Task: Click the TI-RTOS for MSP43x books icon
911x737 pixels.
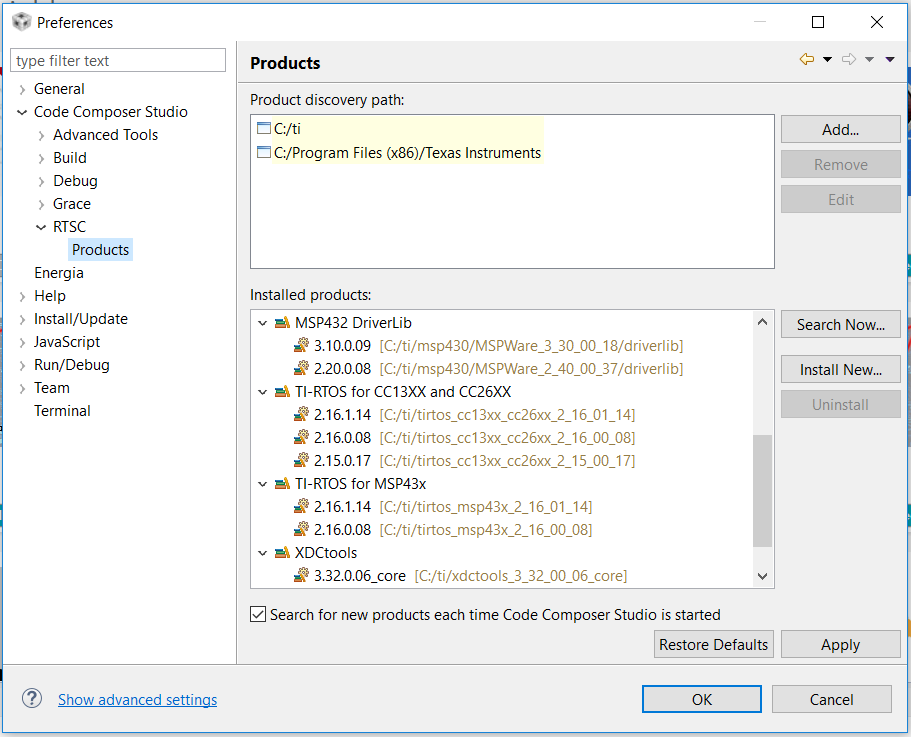Action: tap(282, 484)
